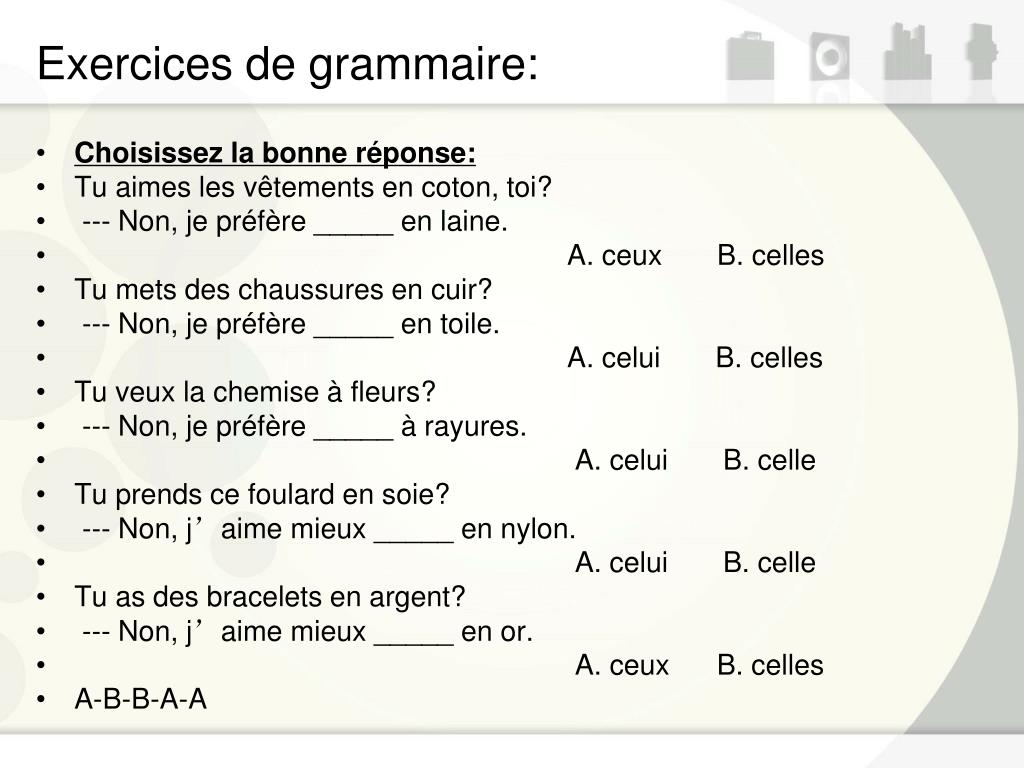Screen dimensions: 1024x768
Task: Click the blank before 'en laine'
Action: 354,225
